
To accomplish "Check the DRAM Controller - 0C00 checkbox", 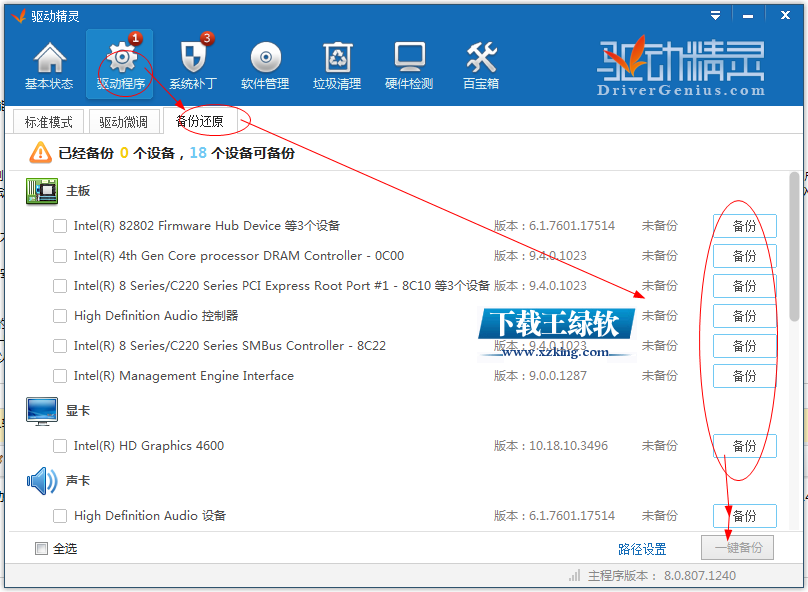I will 60,256.
